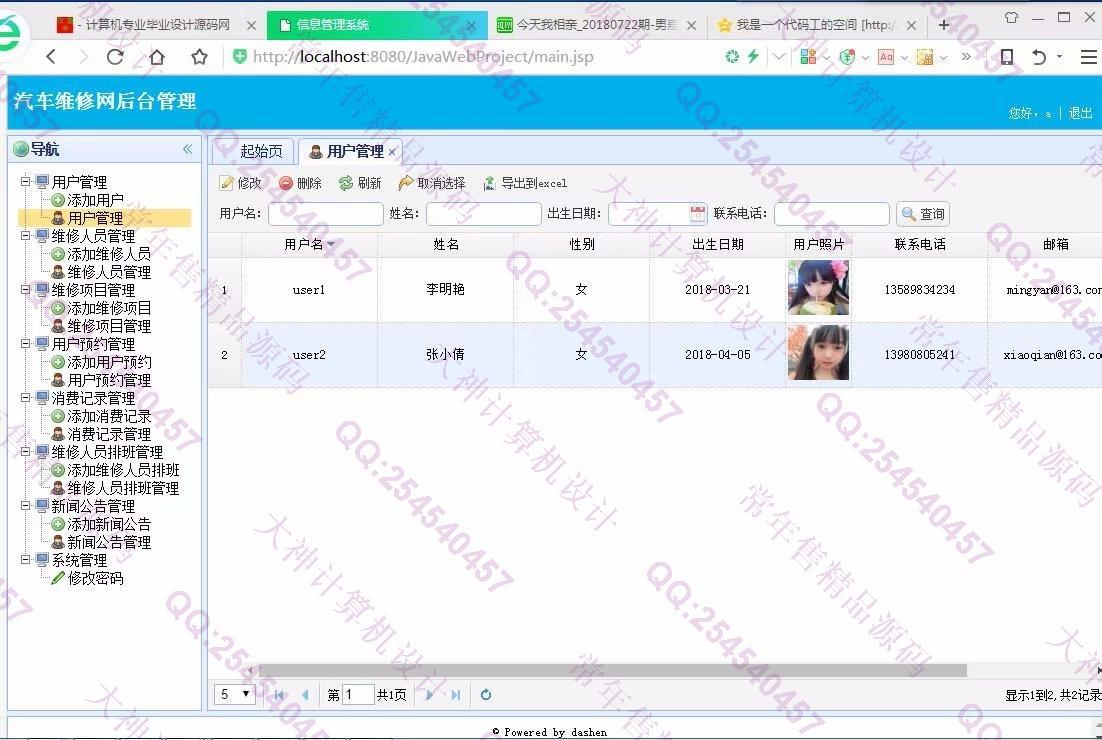
Task: Click the browser home icon
Action: (x=157, y=57)
